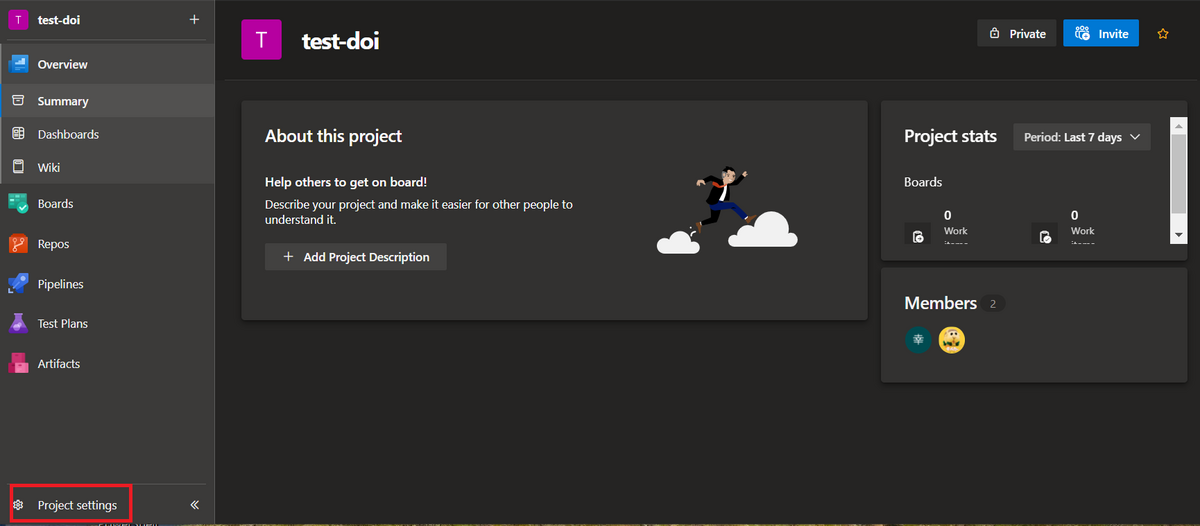
Task: Click the Invite button
Action: click(x=1101, y=33)
